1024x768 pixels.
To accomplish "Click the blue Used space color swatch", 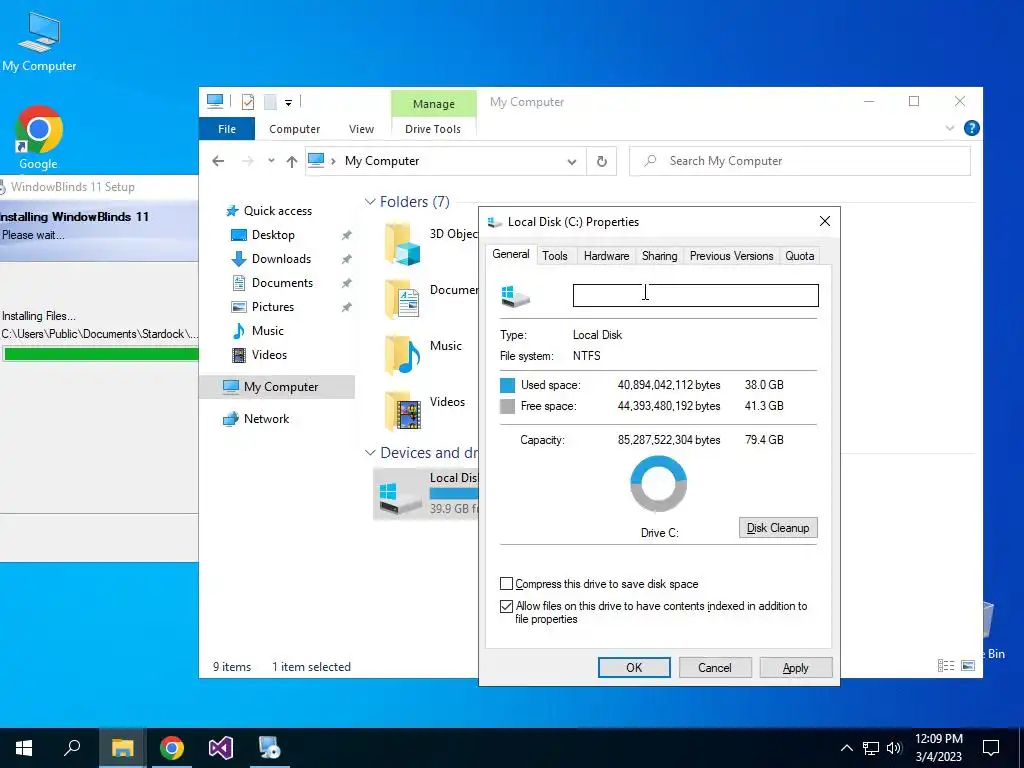I will (507, 385).
